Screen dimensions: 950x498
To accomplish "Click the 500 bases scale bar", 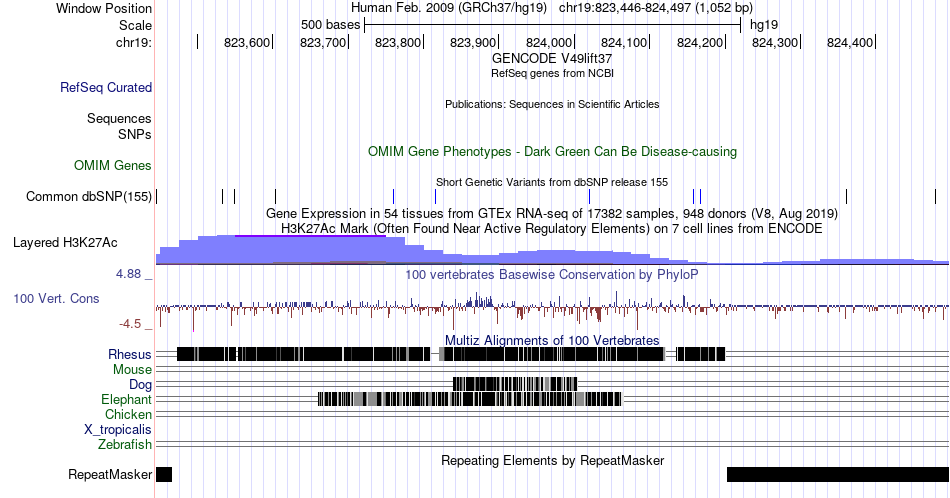I will tap(552, 25).
